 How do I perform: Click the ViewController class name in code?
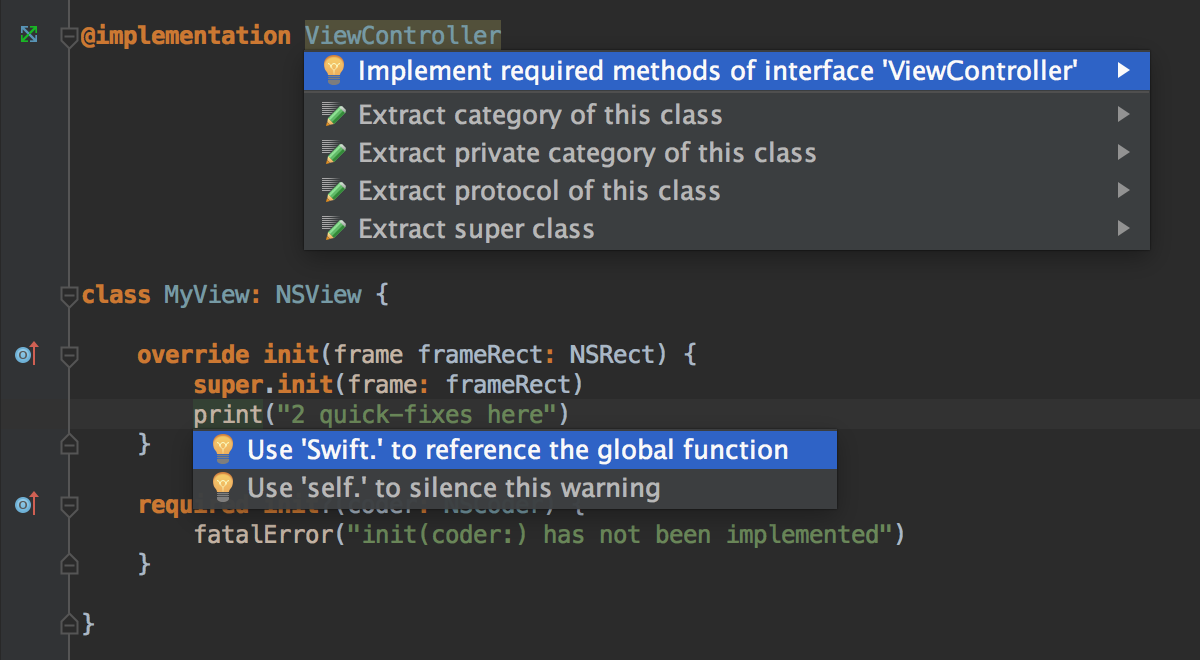click(x=402, y=36)
